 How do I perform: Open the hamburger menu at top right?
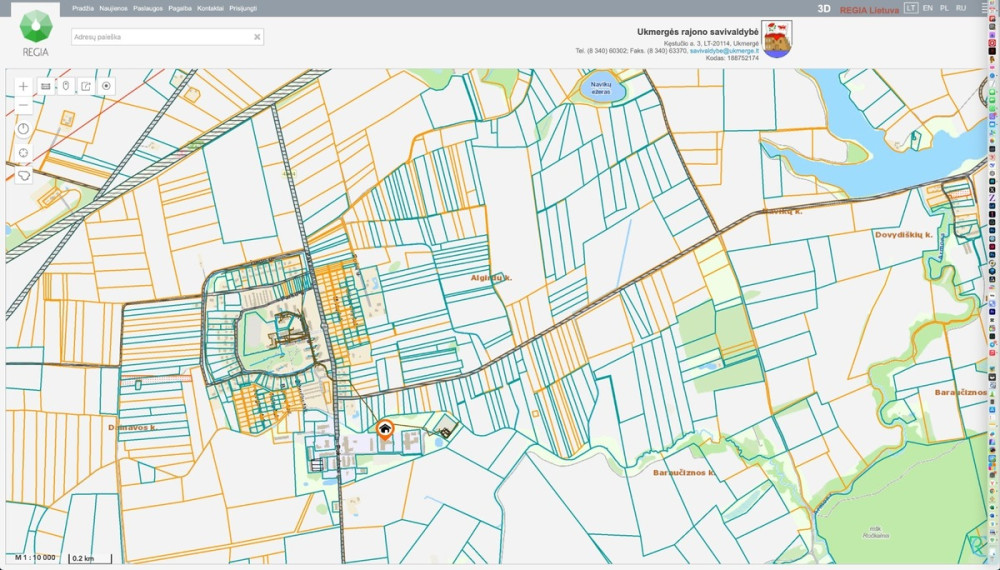pos(986,8)
